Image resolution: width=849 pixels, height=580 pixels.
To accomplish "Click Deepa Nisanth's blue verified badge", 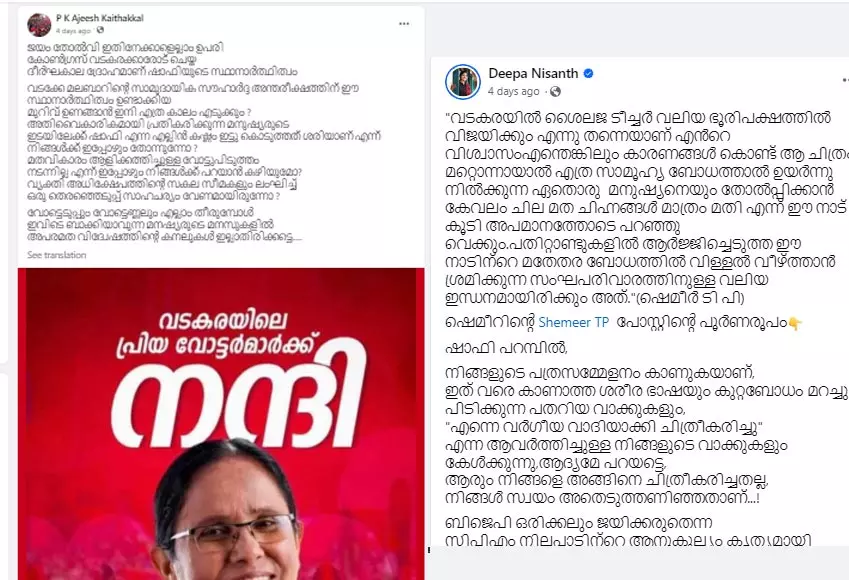I will click(x=589, y=73).
